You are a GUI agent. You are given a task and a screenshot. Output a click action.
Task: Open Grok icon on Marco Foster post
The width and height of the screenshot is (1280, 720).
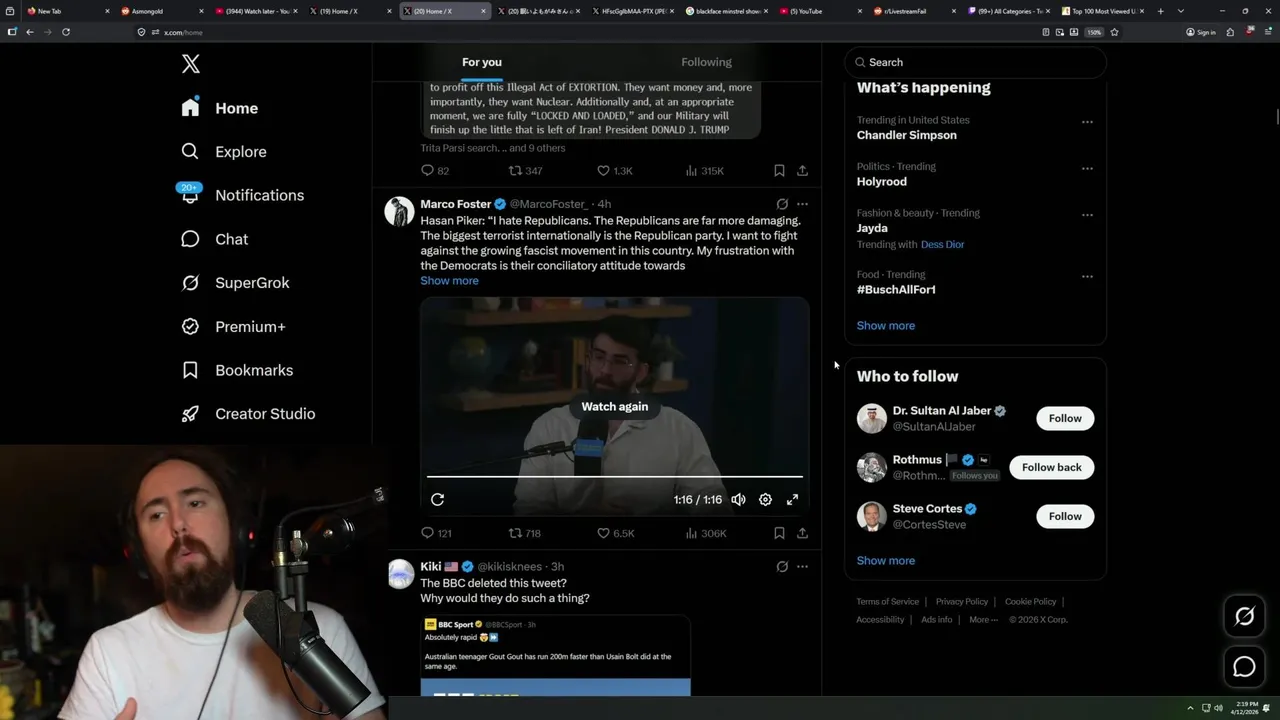point(782,204)
